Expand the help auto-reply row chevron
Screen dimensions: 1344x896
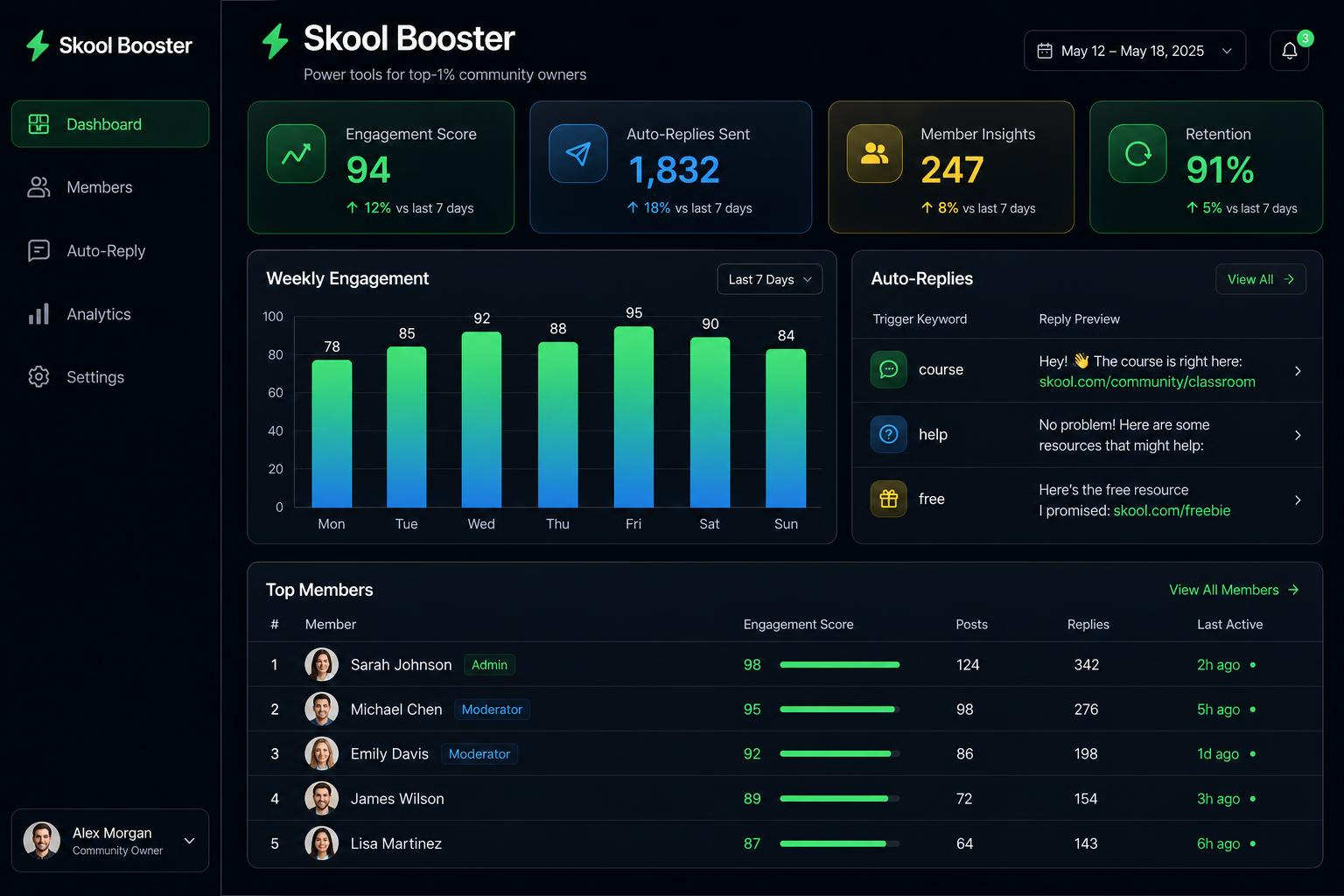point(1298,435)
